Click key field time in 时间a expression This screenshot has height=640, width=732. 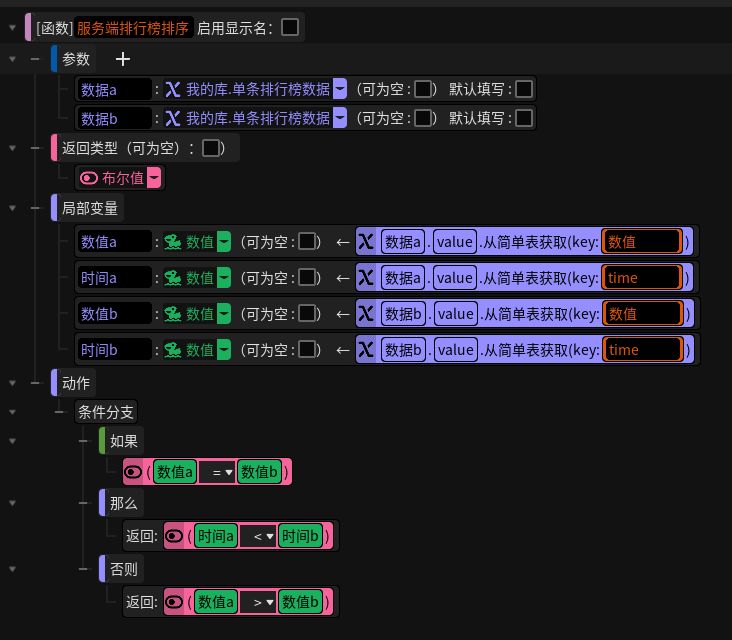[642, 278]
